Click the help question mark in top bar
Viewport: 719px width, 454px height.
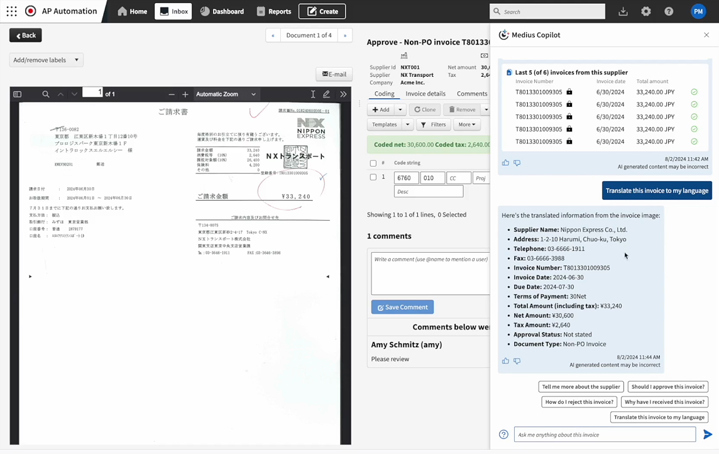pyautogui.click(x=669, y=11)
